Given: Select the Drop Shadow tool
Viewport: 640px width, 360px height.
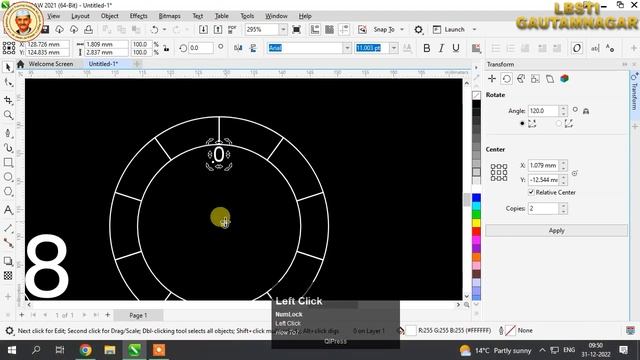Looking at the screenshot, I should (8, 261).
